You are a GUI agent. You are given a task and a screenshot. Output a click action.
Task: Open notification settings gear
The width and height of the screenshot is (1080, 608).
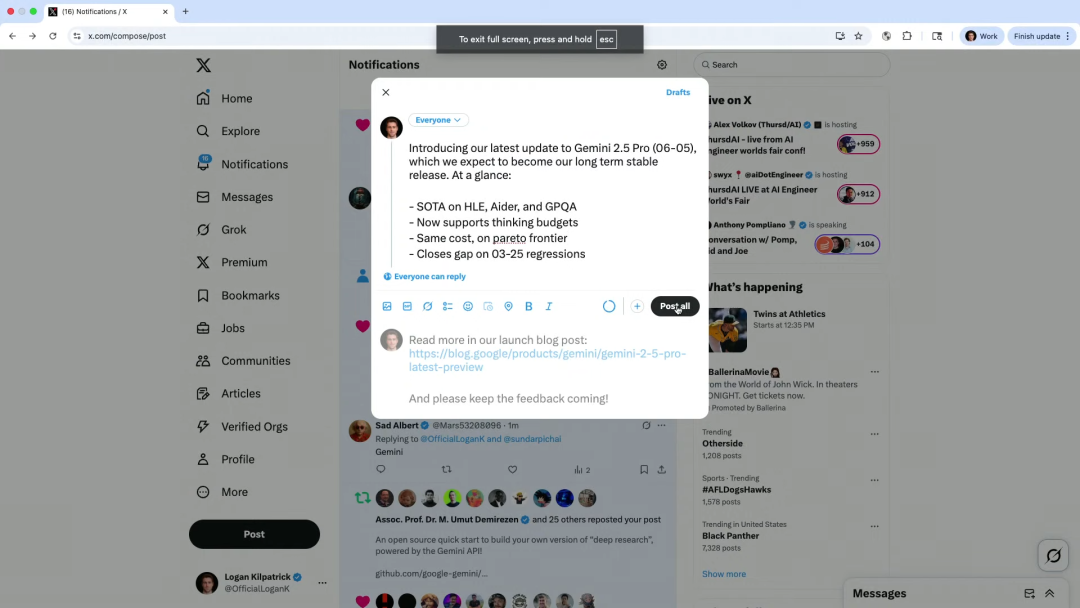[662, 65]
